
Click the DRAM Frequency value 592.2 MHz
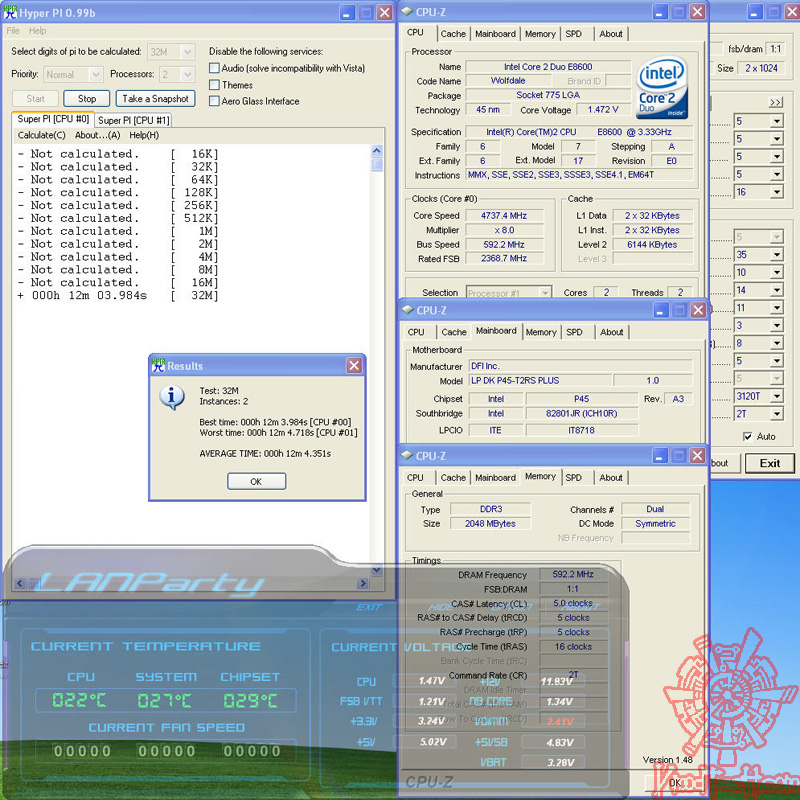click(x=573, y=574)
